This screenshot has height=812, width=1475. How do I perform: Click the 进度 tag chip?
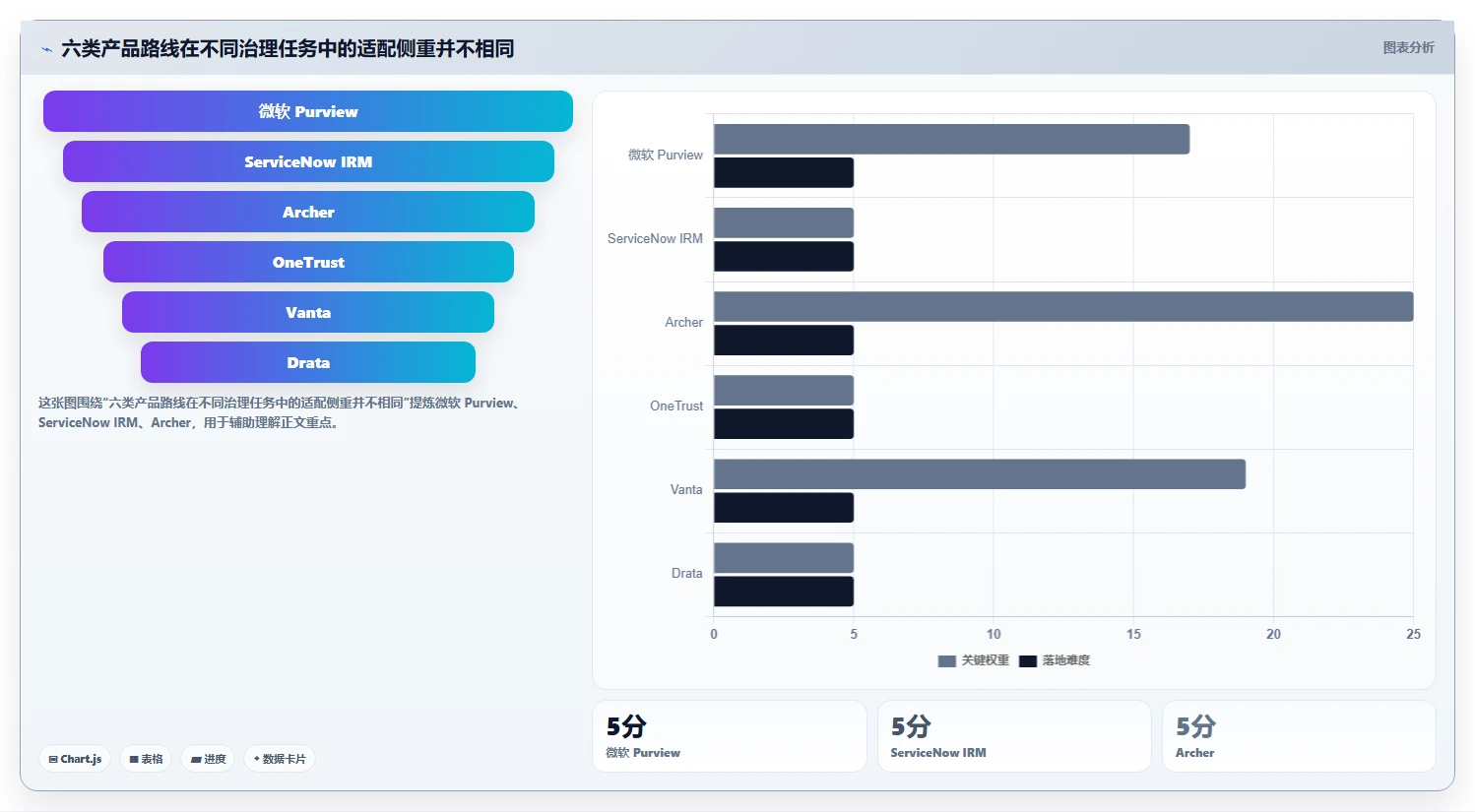(208, 759)
